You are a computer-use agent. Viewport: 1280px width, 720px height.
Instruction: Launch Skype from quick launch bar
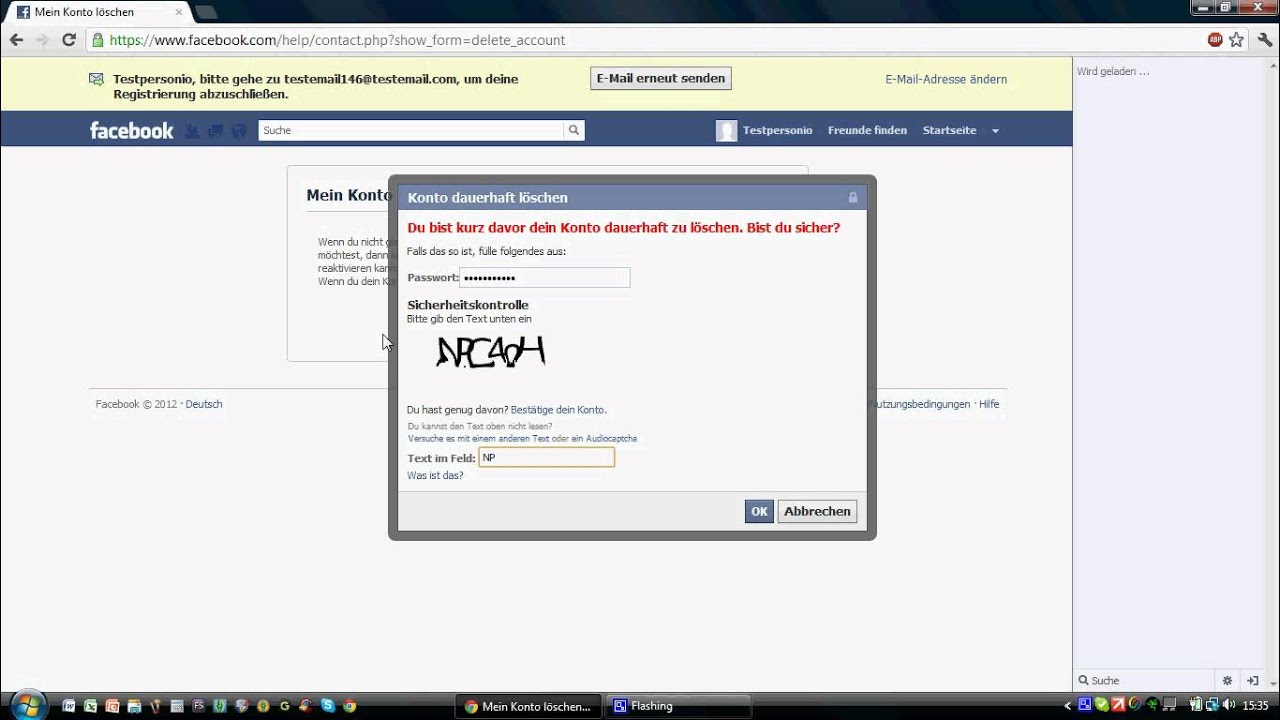pyautogui.click(x=328, y=706)
